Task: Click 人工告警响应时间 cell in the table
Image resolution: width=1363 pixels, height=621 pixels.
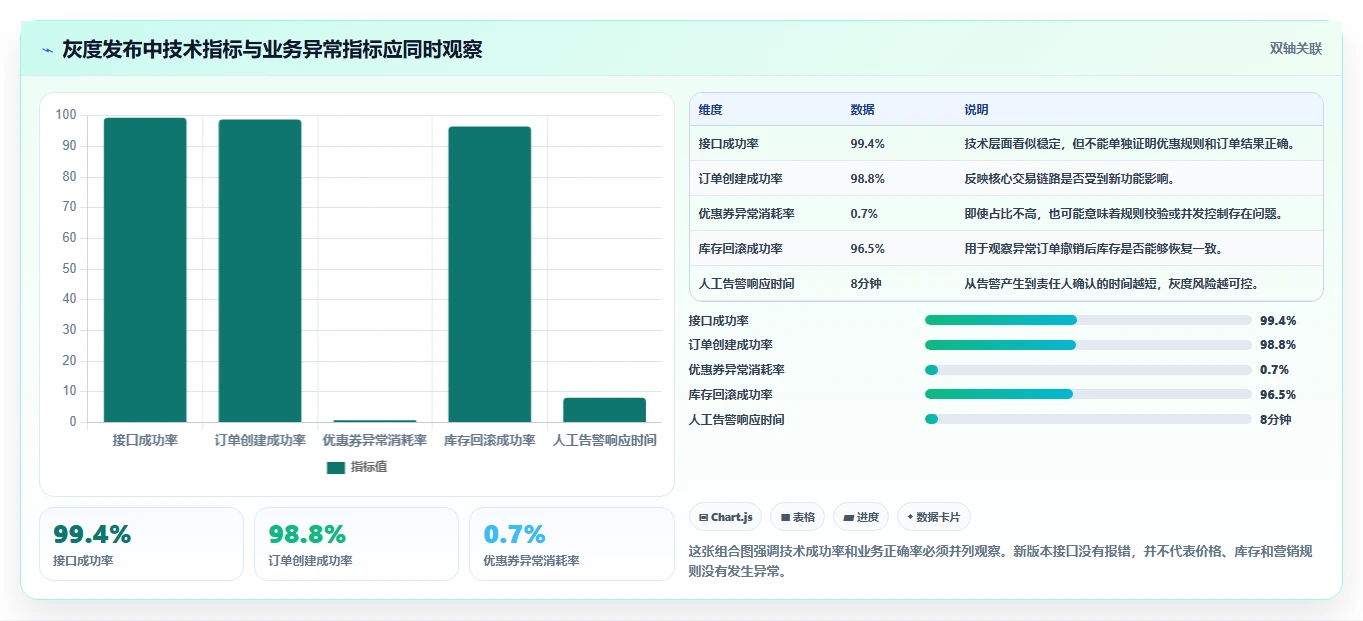Action: click(x=746, y=284)
